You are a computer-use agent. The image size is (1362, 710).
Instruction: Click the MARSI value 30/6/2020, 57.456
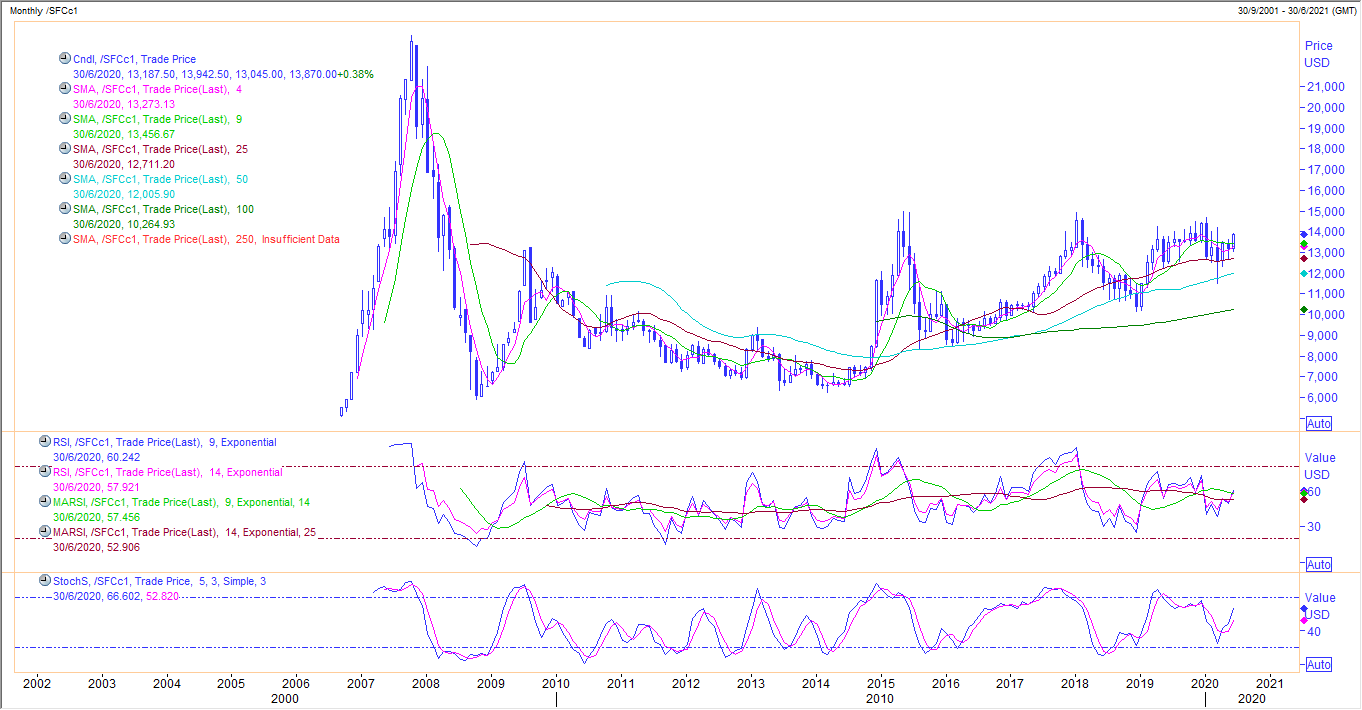tap(97, 517)
